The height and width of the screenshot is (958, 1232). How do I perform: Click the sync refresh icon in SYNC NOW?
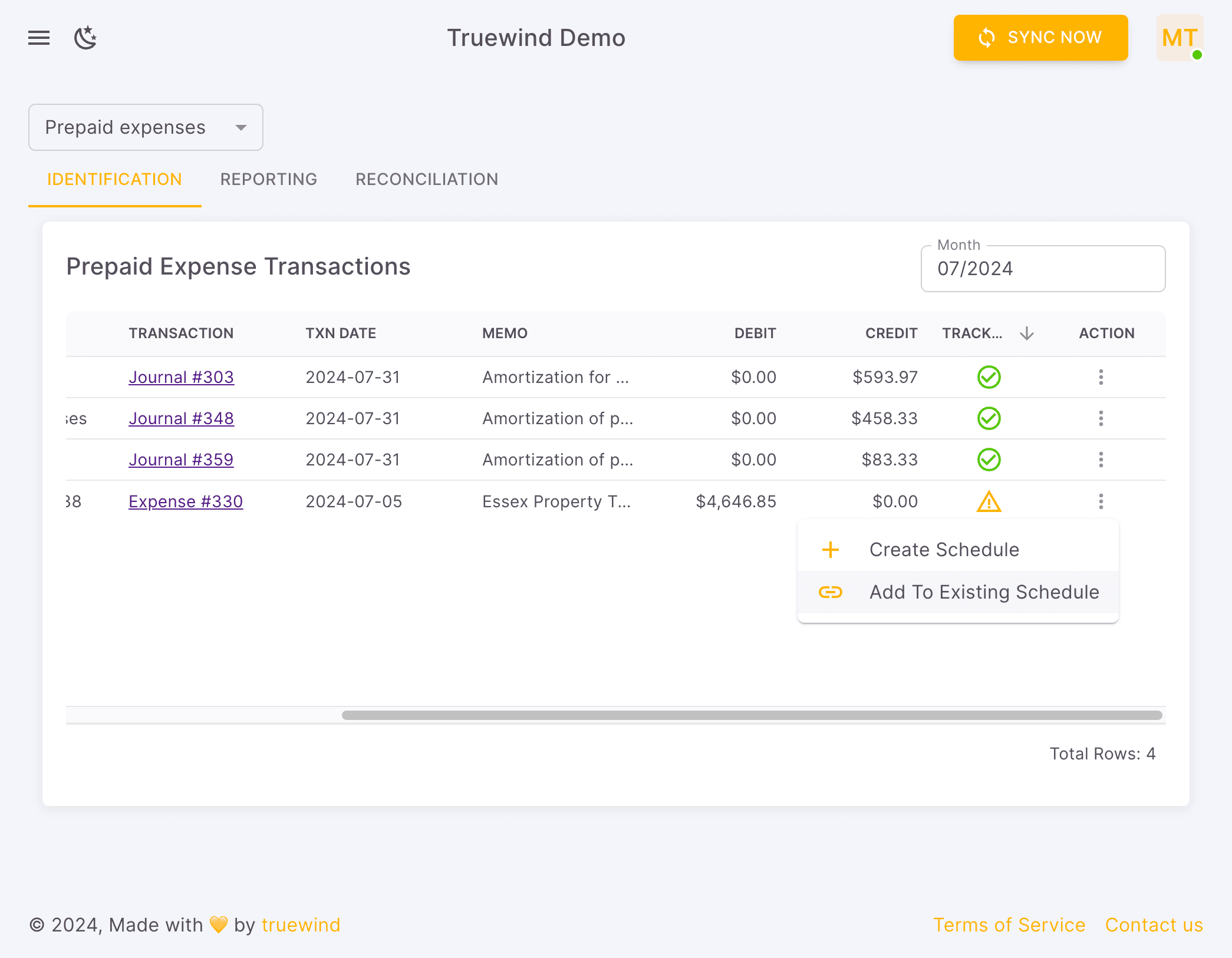986,38
